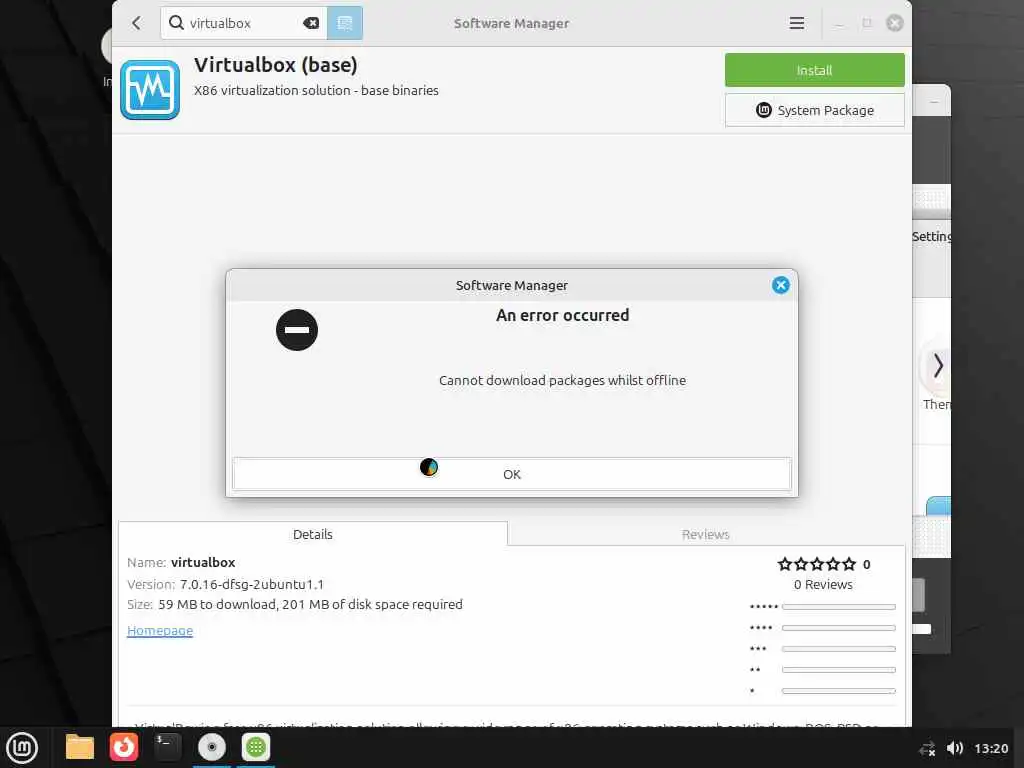
Task: Click into the virtualbox search field
Action: click(x=243, y=23)
